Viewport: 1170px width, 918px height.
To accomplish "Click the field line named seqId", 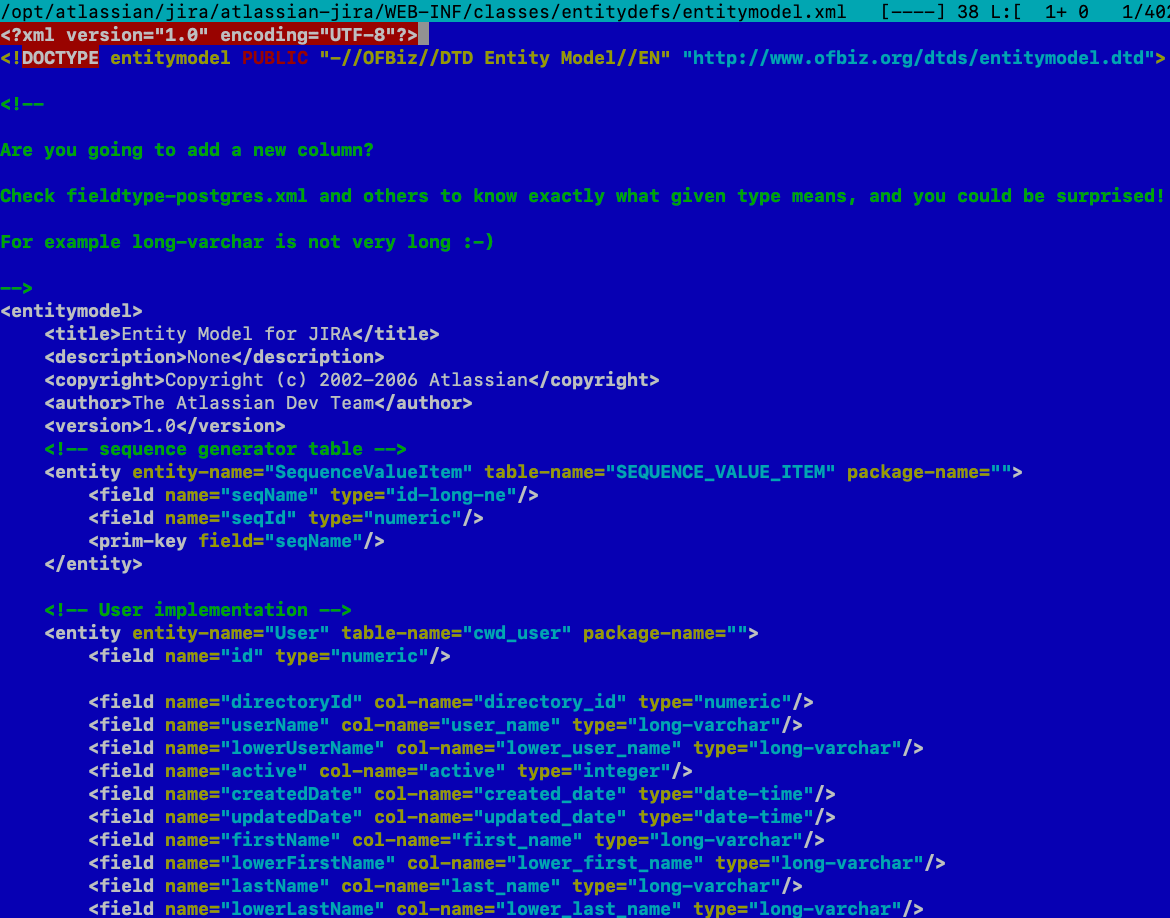I will (x=286, y=518).
